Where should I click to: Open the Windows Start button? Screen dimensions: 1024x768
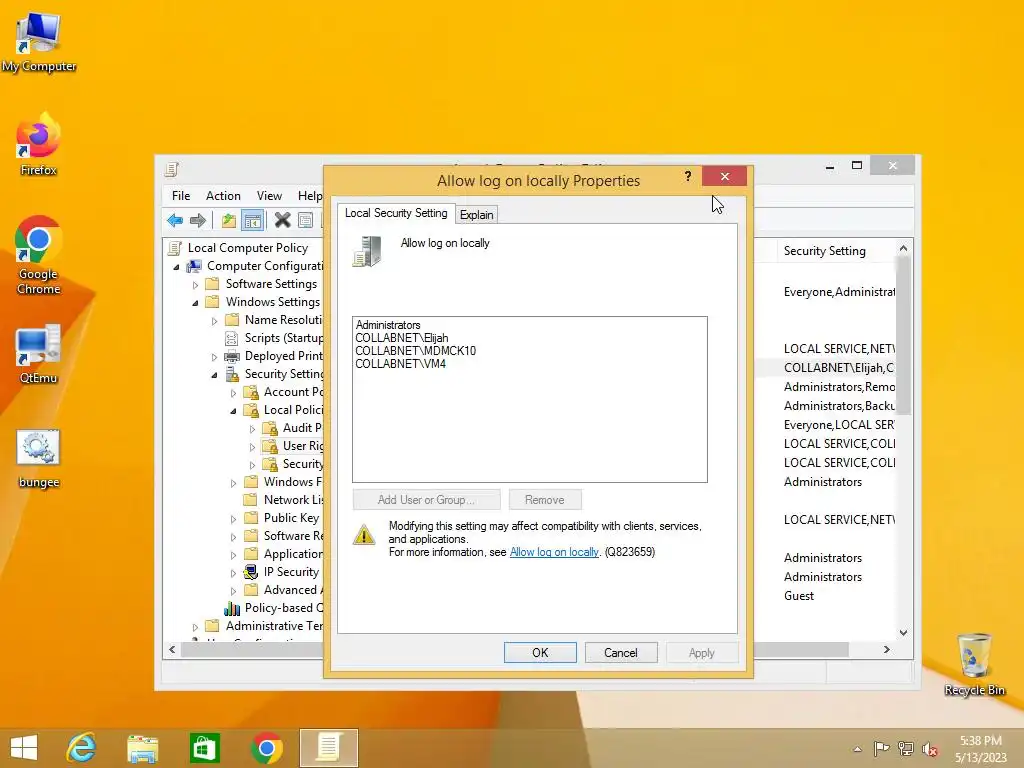point(24,748)
